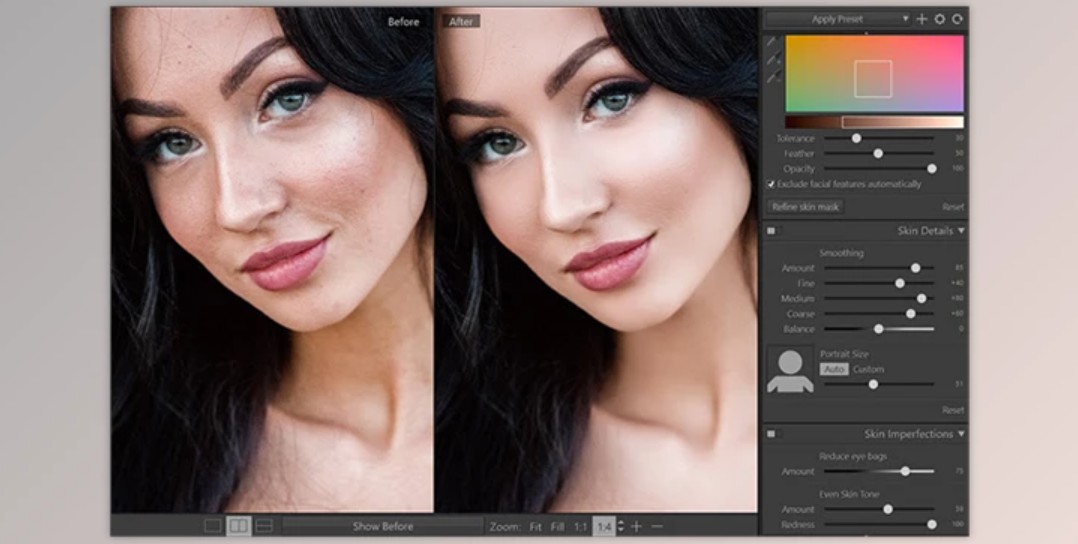Open the Apply Preset dropdown

[838, 19]
